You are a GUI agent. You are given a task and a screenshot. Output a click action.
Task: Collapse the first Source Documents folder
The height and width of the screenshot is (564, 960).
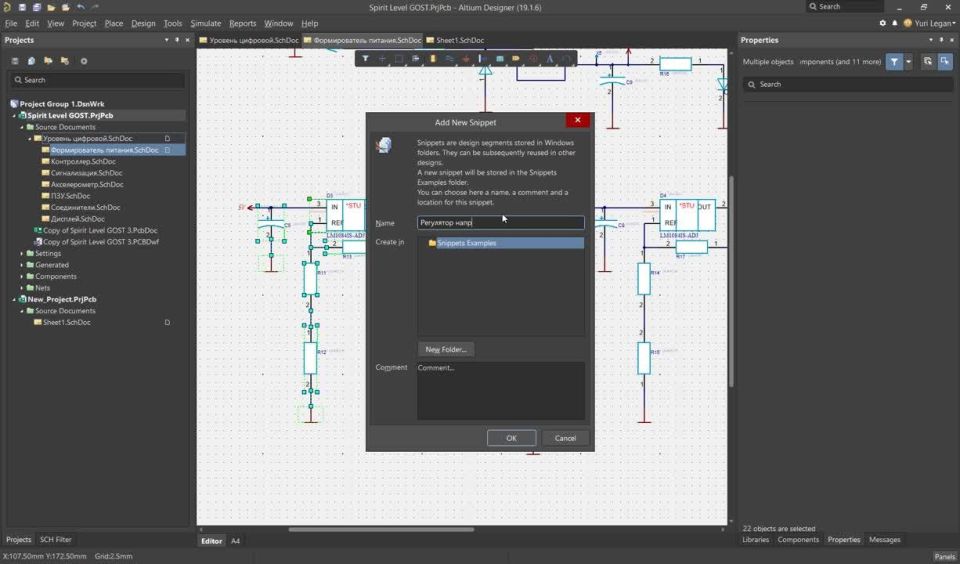[x=22, y=127]
